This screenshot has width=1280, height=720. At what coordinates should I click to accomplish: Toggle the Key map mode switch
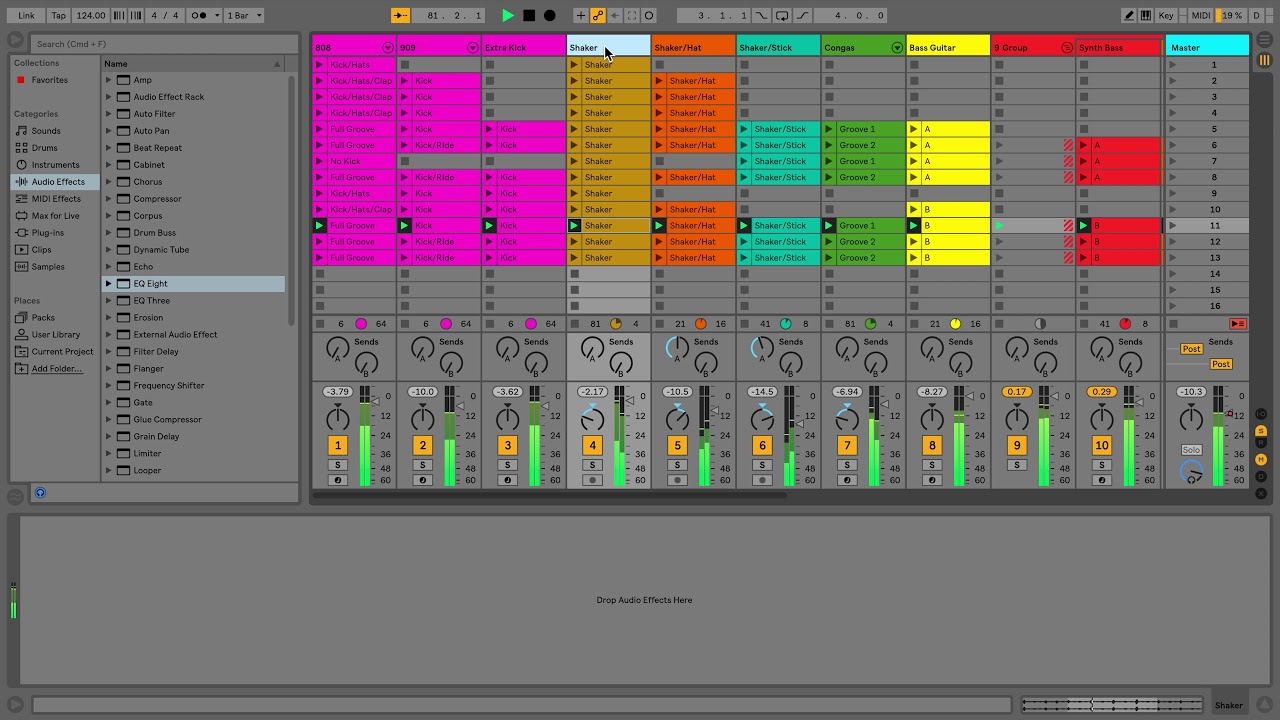(x=1166, y=15)
